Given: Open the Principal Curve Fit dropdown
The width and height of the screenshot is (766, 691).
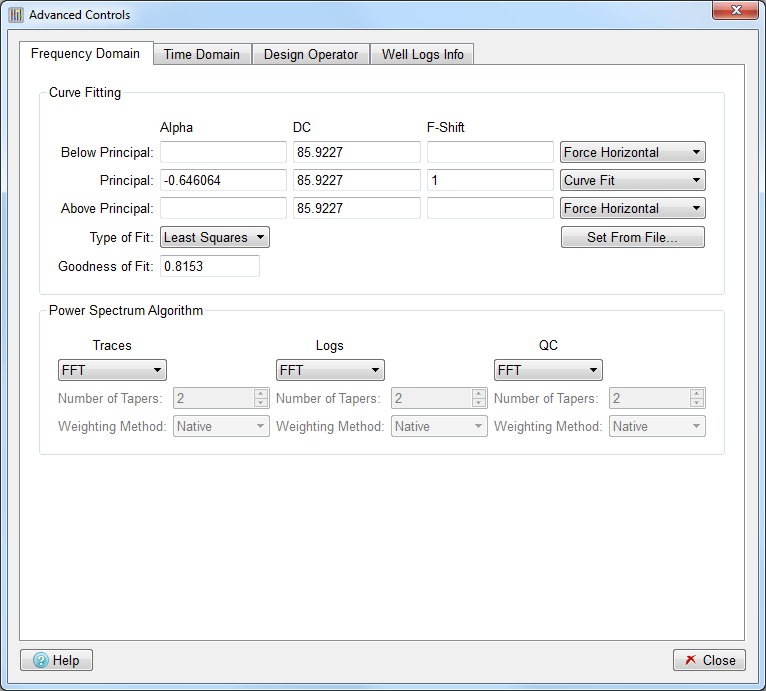Looking at the screenshot, I should coord(633,180).
